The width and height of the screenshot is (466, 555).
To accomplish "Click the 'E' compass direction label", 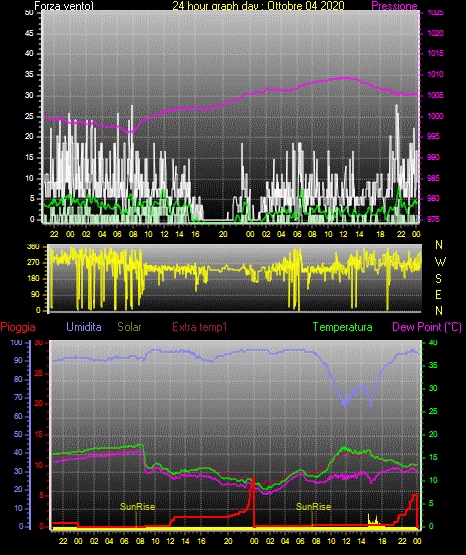I will tap(438, 294).
